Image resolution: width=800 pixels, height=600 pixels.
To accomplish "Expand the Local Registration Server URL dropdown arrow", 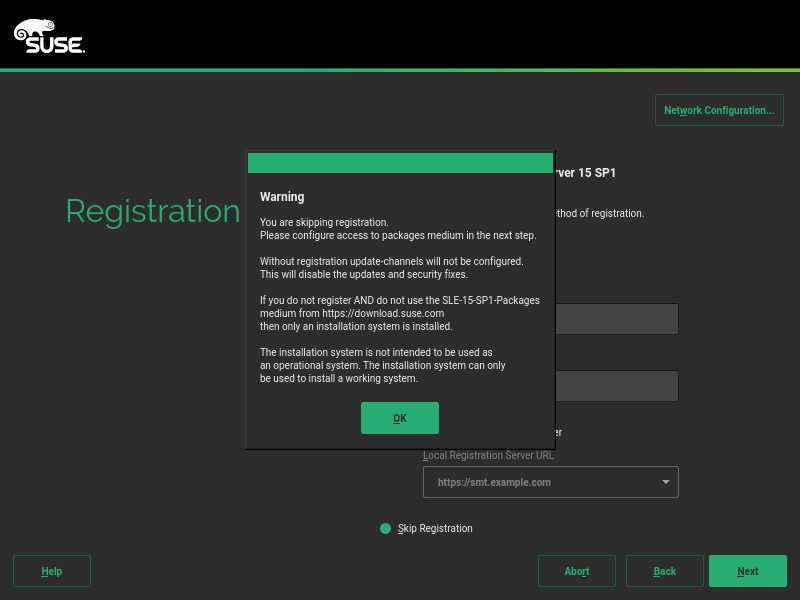I will click(665, 482).
